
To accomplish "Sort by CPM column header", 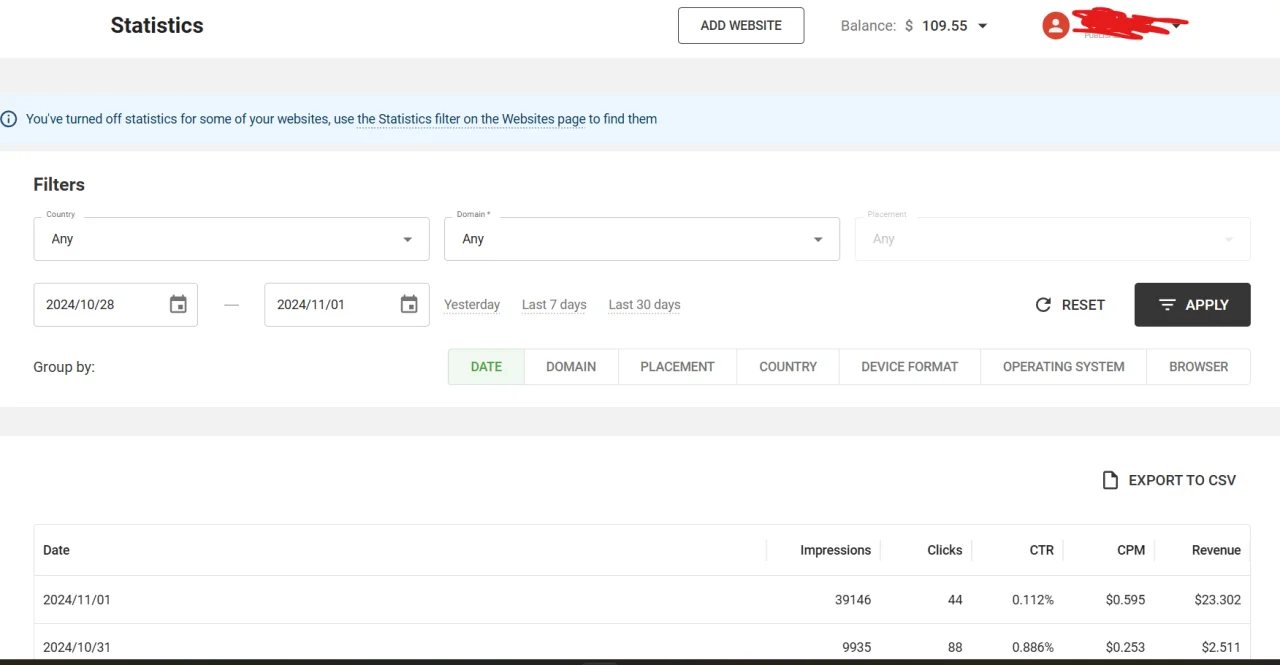I will pos(1131,550).
